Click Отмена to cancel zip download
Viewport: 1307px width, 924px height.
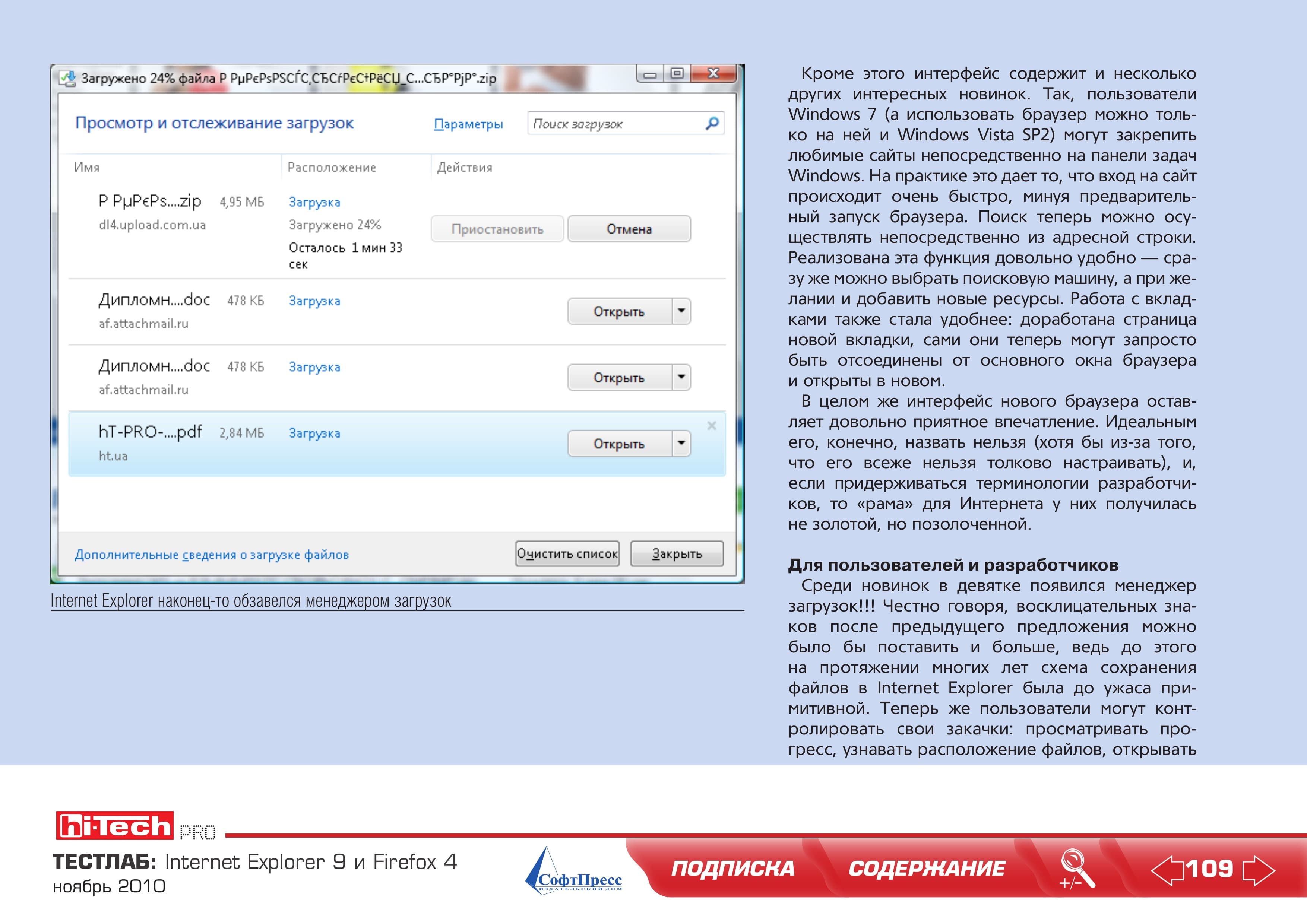click(x=629, y=229)
